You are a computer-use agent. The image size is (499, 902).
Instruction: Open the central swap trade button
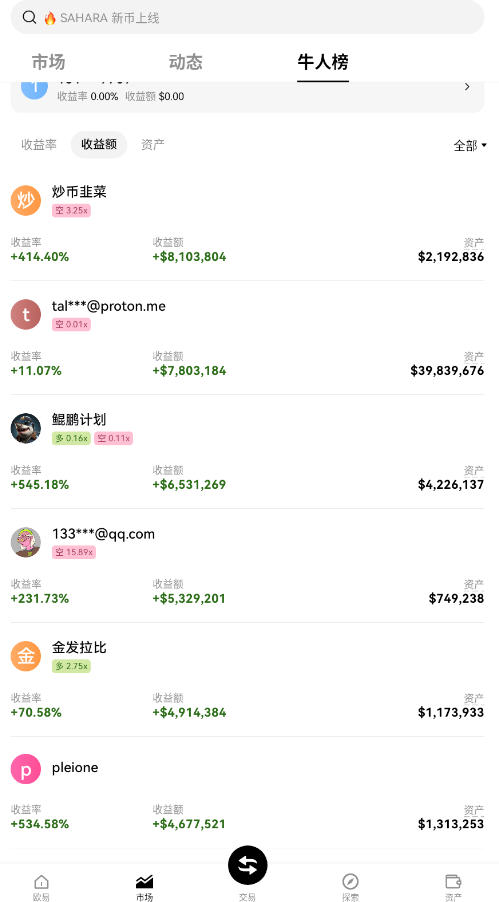(x=247, y=865)
